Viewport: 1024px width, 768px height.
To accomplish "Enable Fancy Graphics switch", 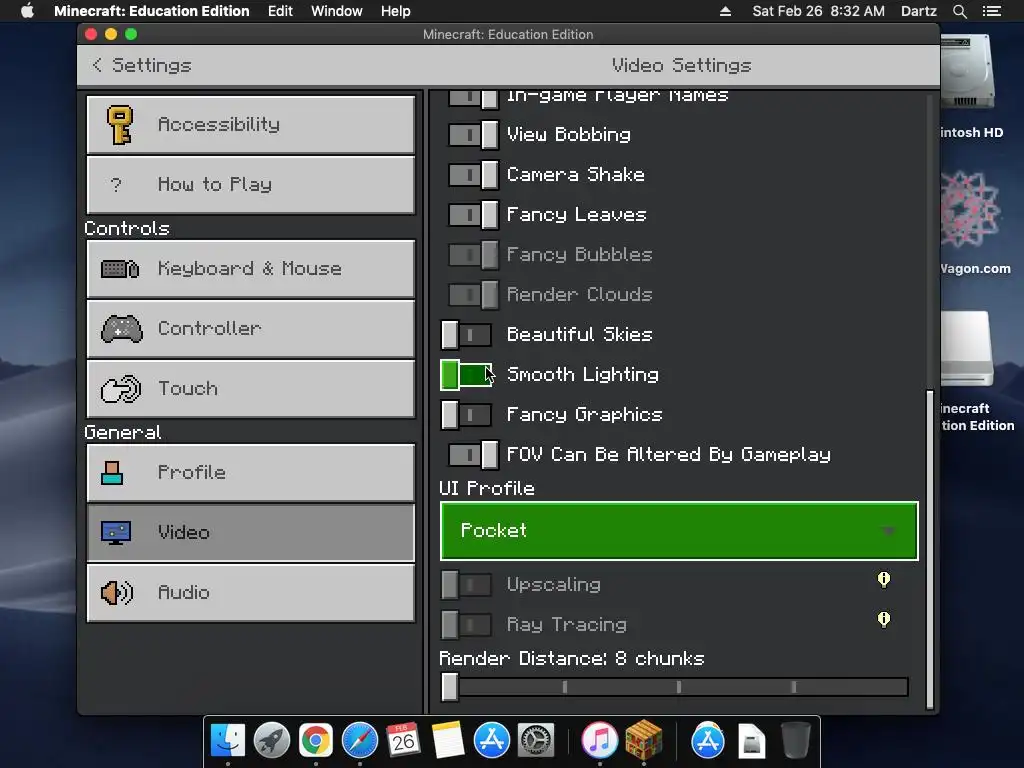I will 466,415.
